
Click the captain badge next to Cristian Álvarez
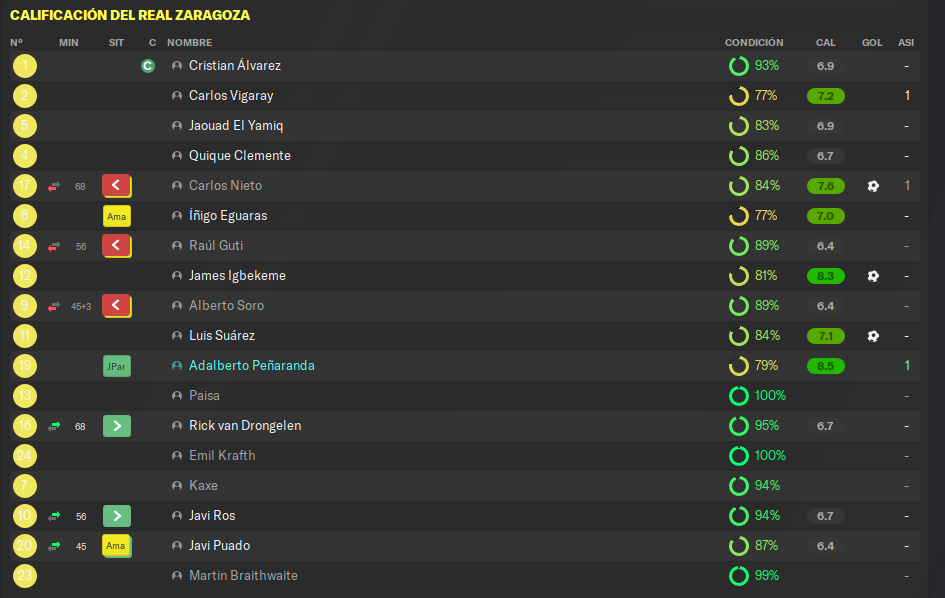[x=148, y=66]
